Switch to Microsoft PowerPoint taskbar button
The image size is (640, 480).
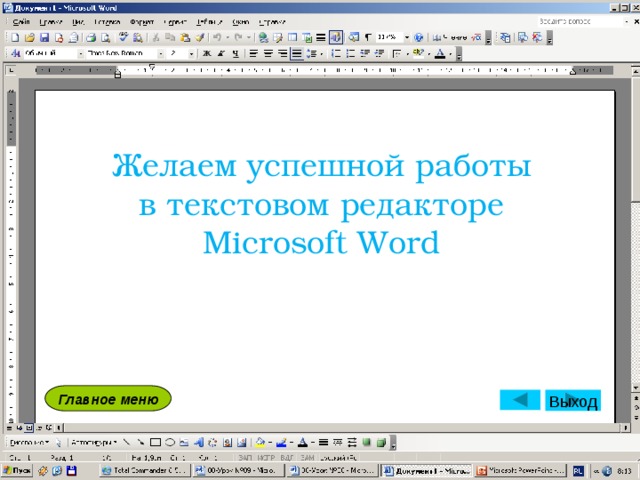coord(521,471)
